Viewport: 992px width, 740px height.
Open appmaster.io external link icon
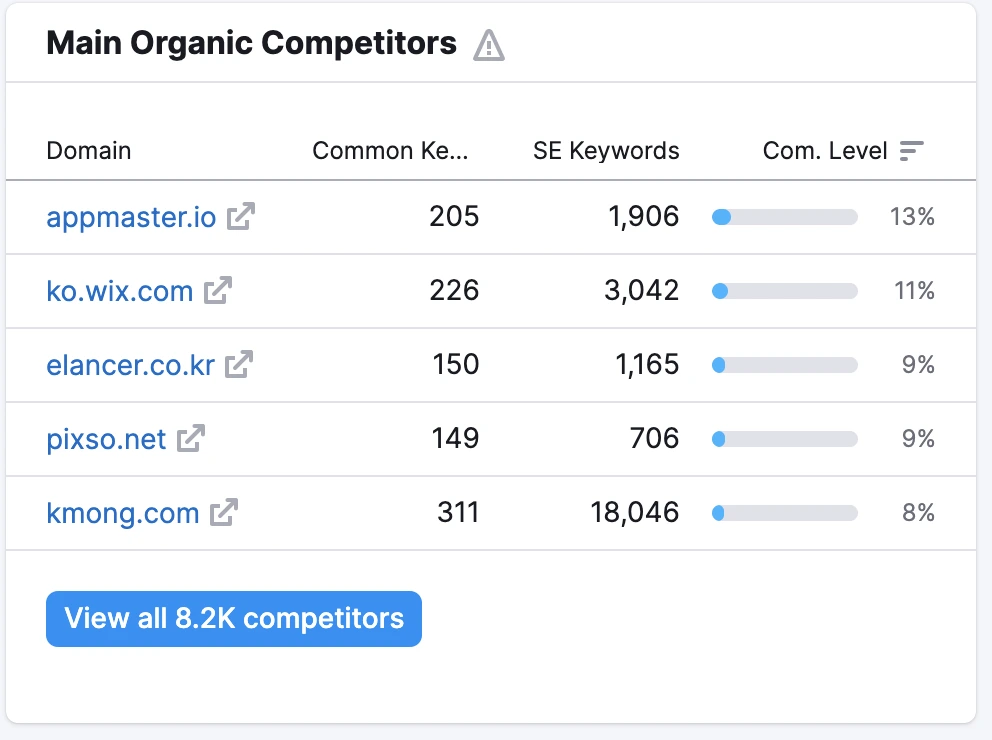[x=241, y=216]
